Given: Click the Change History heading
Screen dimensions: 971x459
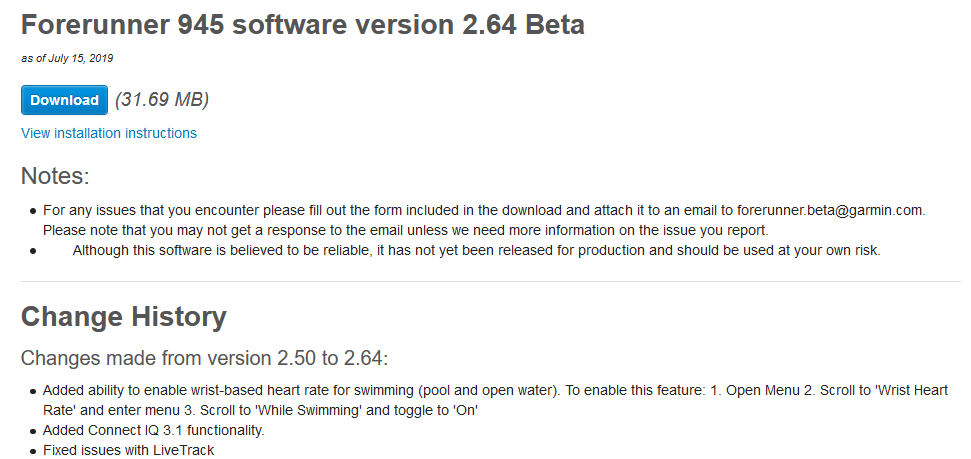Looking at the screenshot, I should click(x=124, y=317).
